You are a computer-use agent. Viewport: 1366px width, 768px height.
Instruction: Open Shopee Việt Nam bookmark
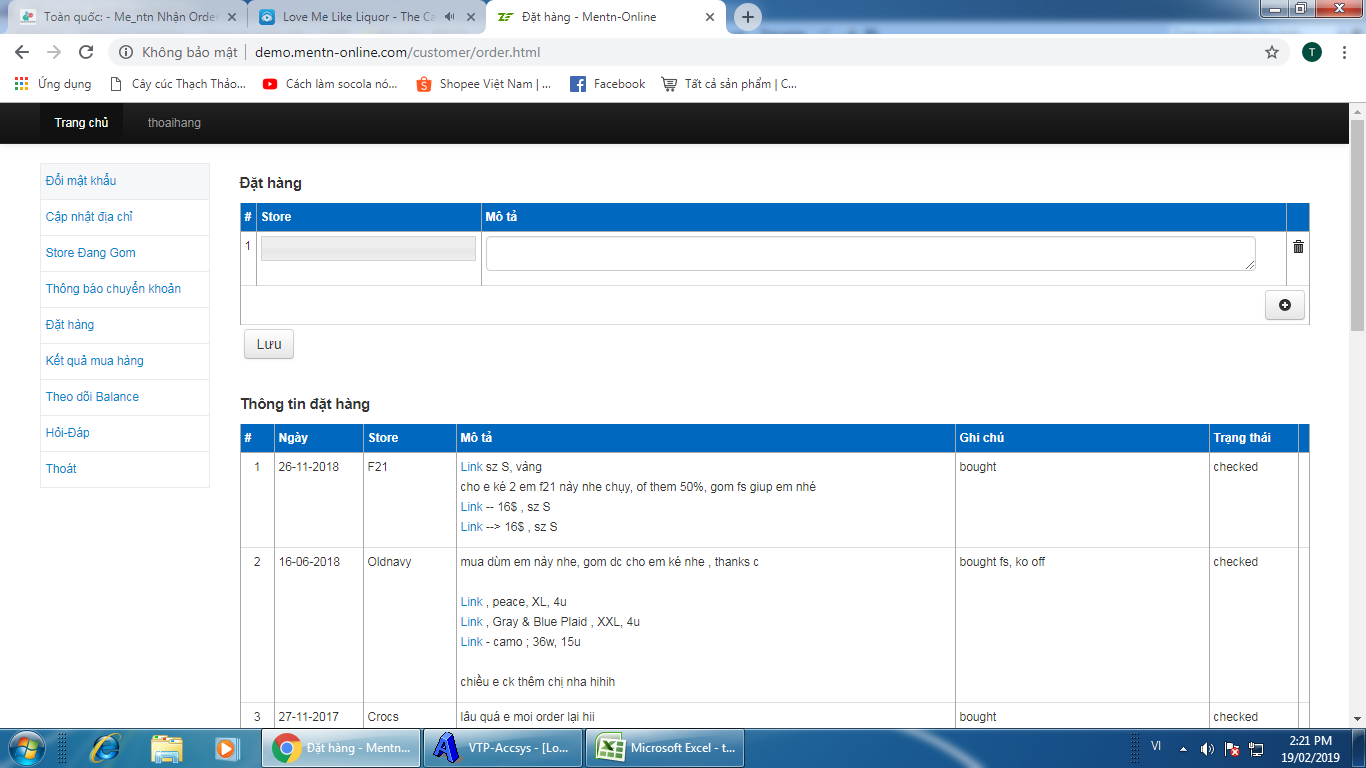click(483, 84)
